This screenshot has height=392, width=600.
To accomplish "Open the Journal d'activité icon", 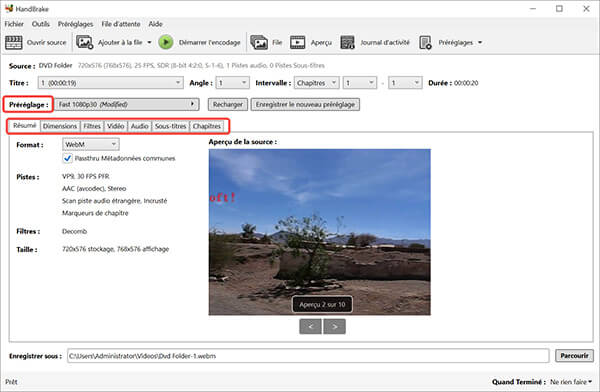I will pyautogui.click(x=347, y=42).
